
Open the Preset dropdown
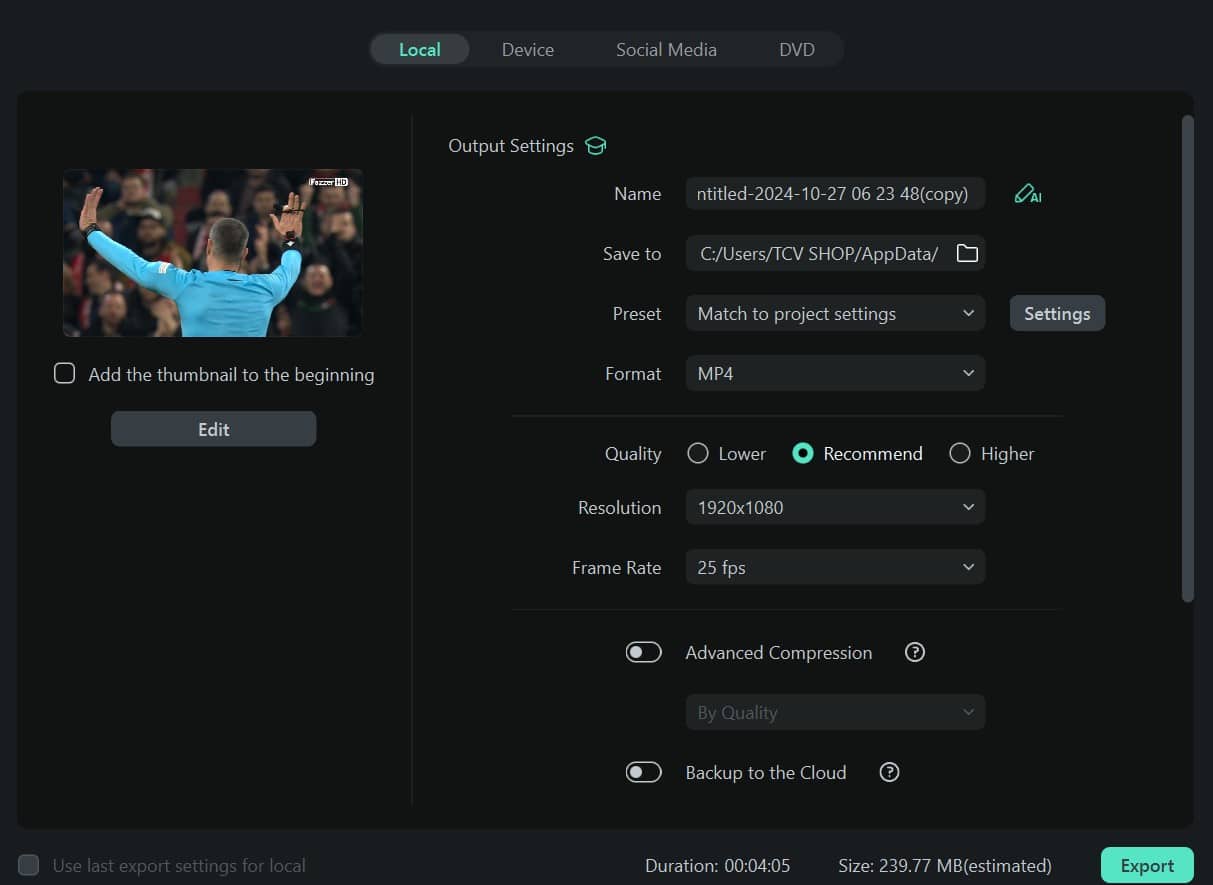835,314
